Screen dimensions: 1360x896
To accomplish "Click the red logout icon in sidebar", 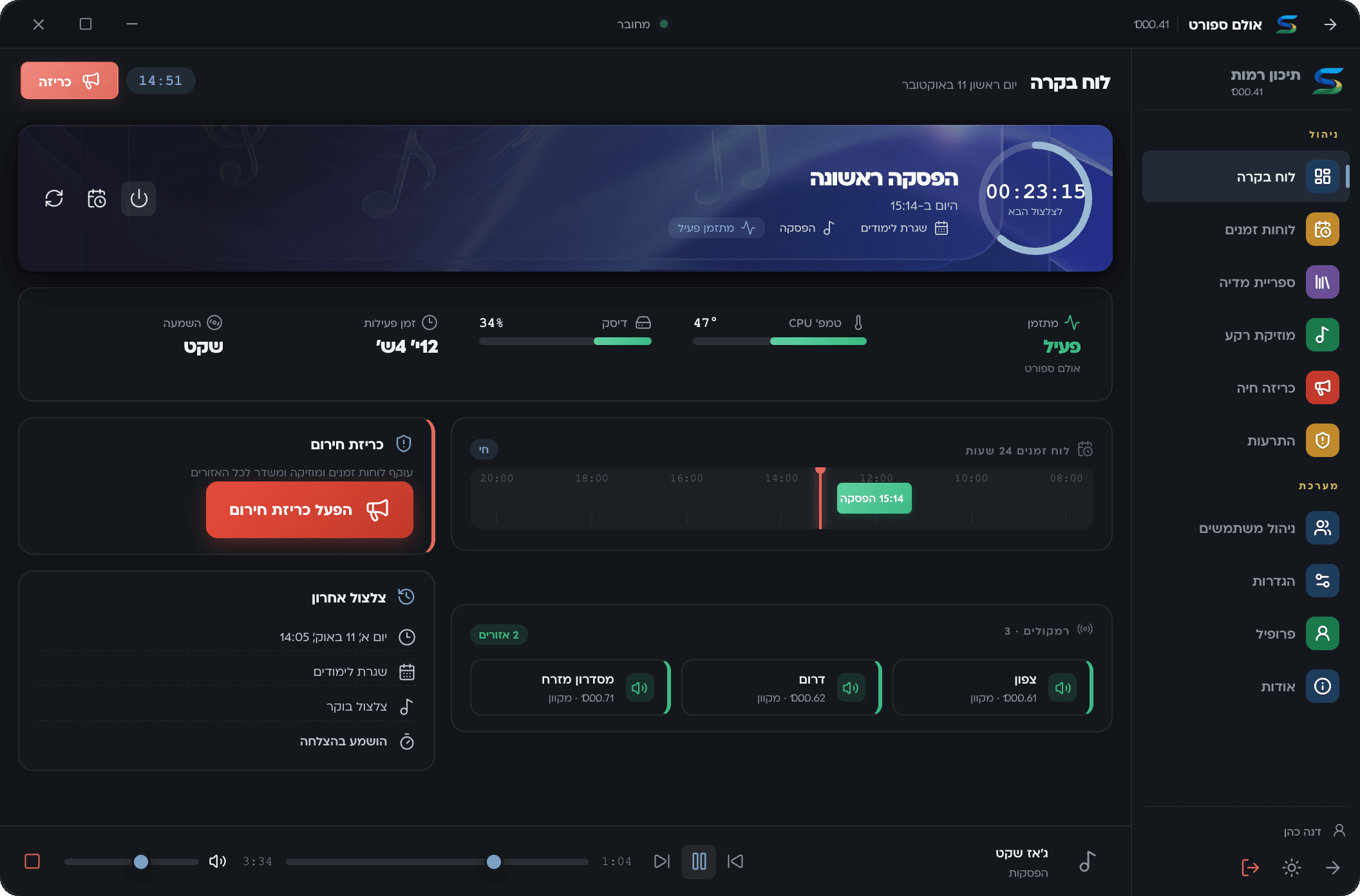I will pyautogui.click(x=1250, y=868).
